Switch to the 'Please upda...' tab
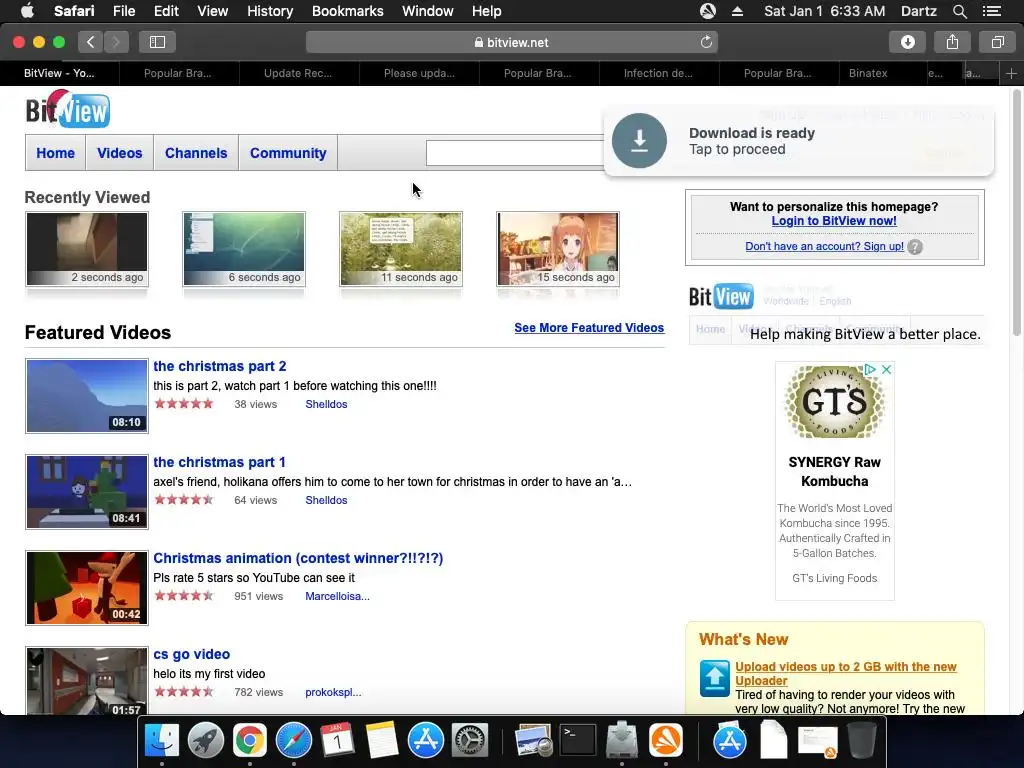Viewport: 1024px width, 768px height. pyautogui.click(x=419, y=73)
